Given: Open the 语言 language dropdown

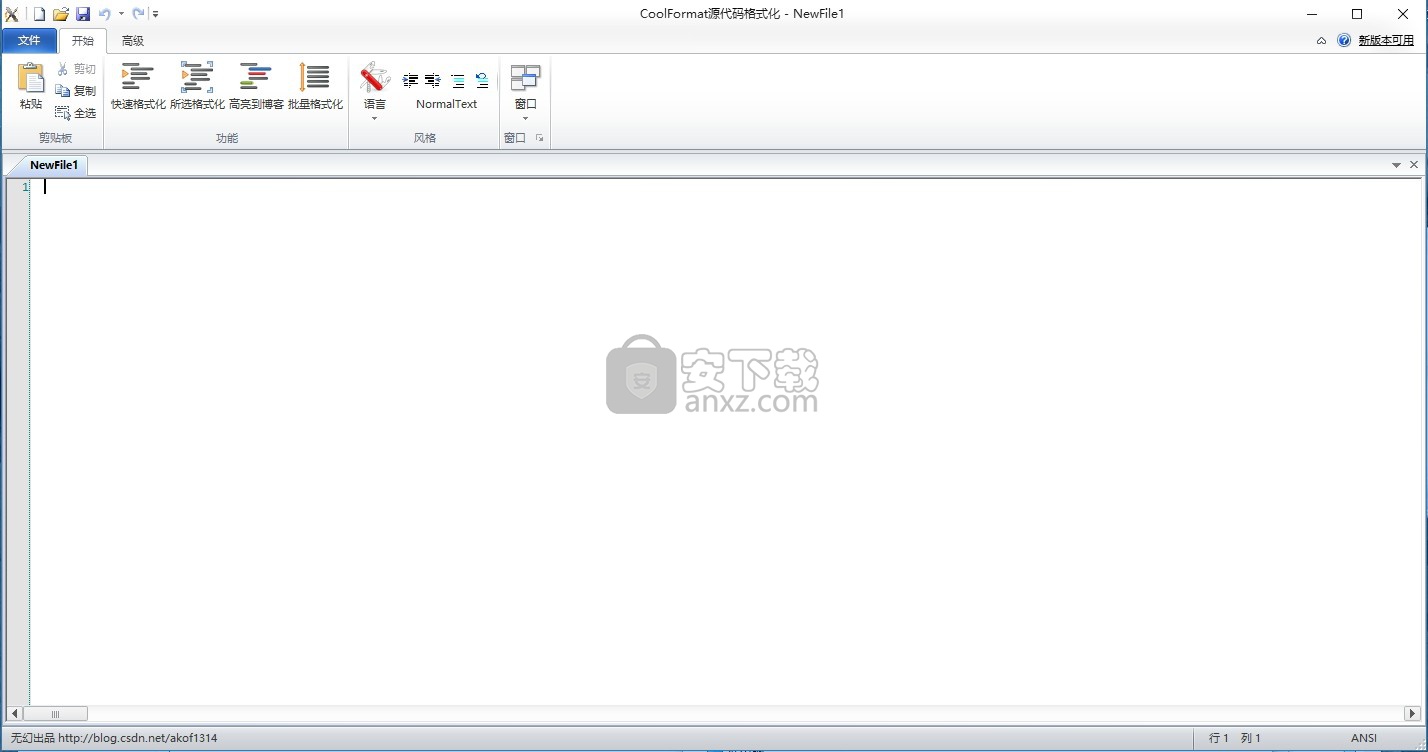Looking at the screenshot, I should pos(375,92).
